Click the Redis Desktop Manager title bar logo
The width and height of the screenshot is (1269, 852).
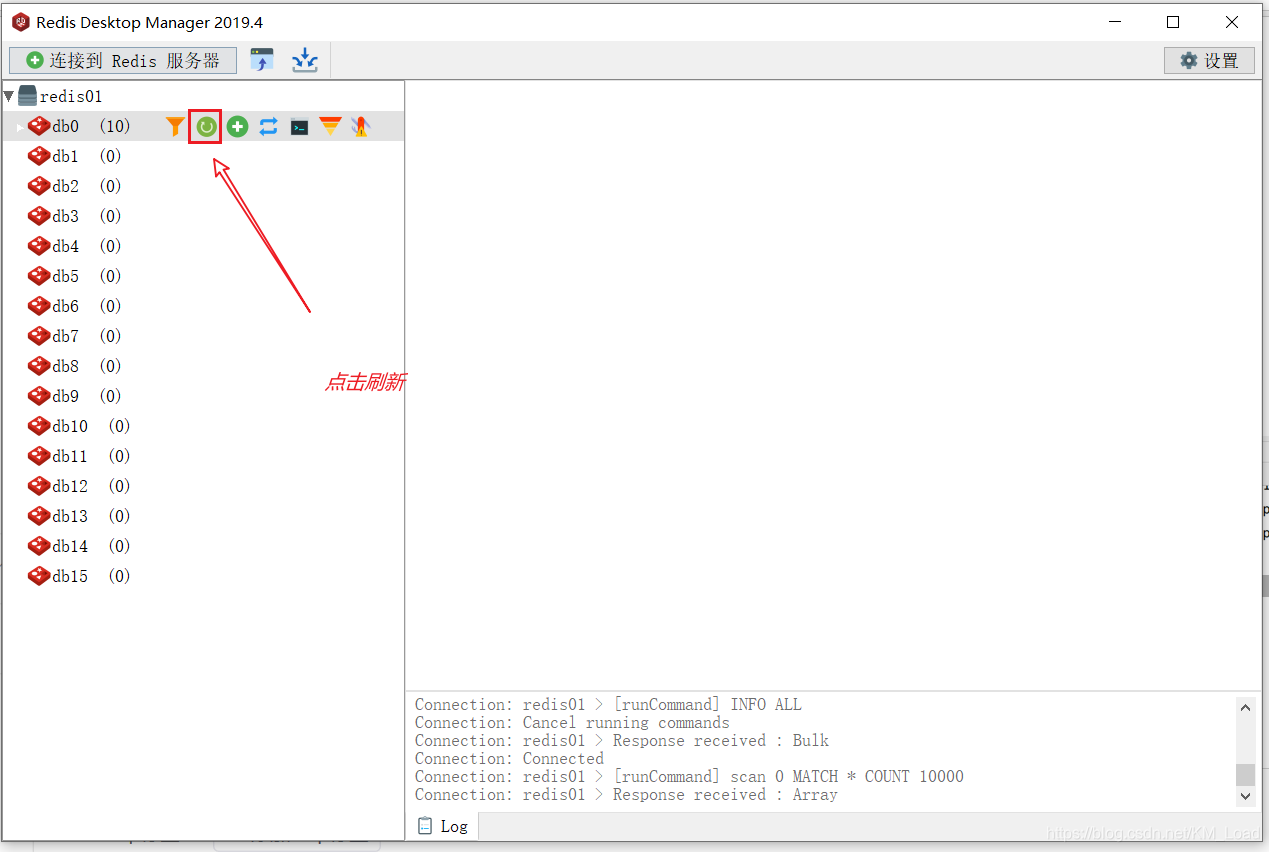(20, 22)
